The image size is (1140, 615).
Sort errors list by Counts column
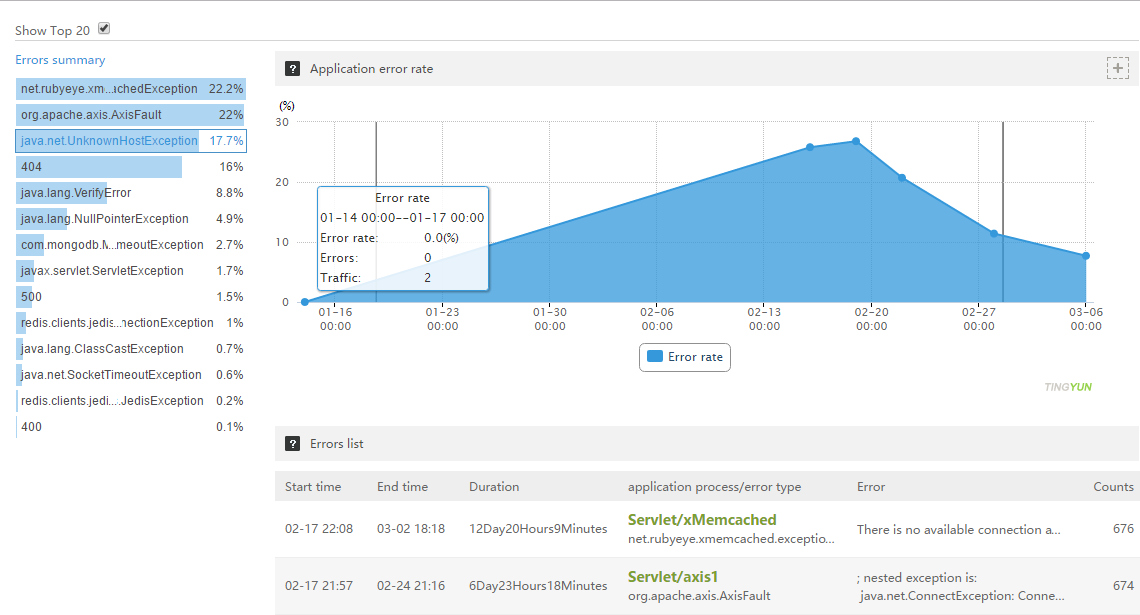click(x=1113, y=487)
